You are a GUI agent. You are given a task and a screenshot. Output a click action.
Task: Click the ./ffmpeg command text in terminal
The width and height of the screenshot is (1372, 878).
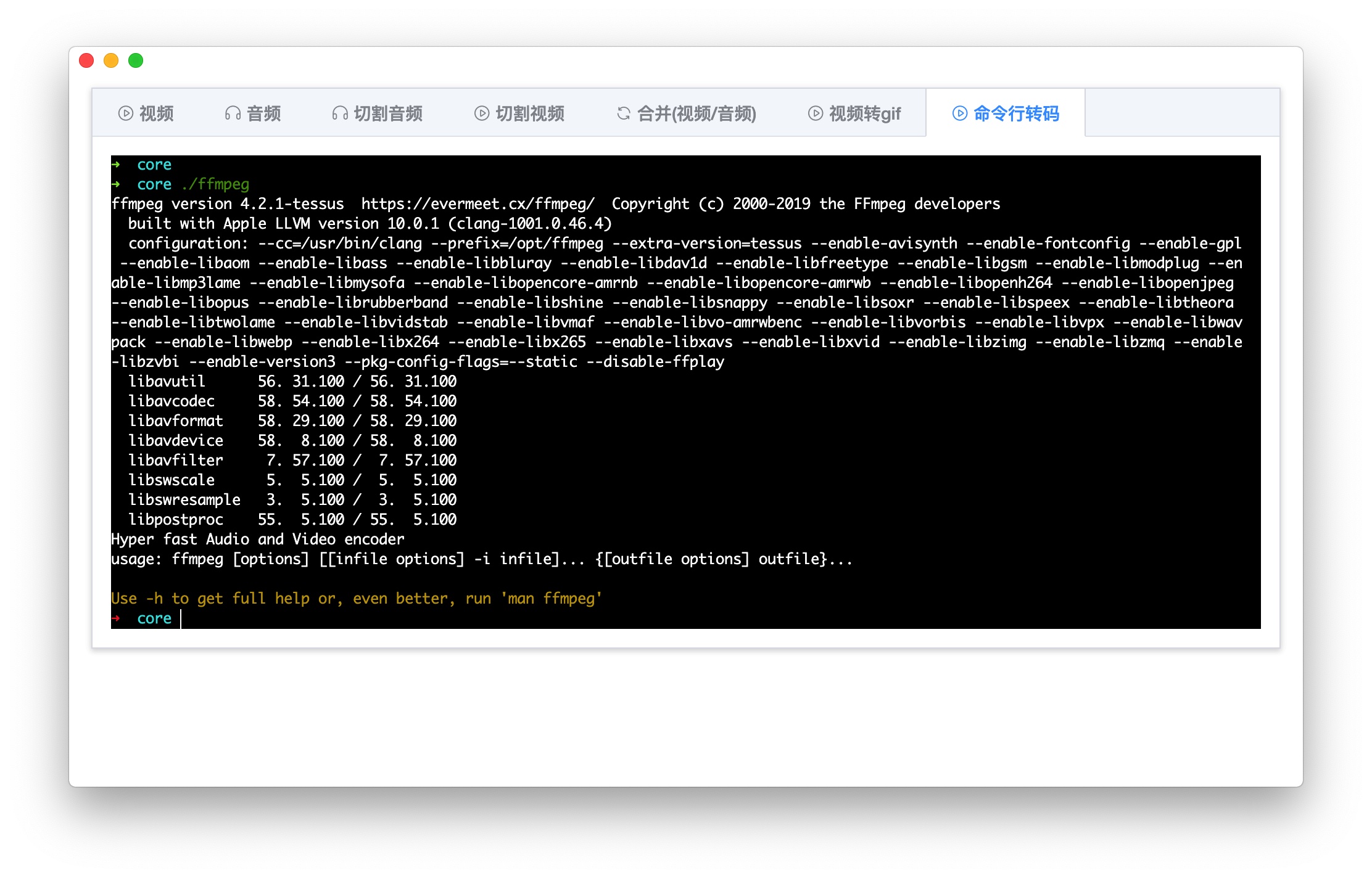pyautogui.click(x=215, y=184)
